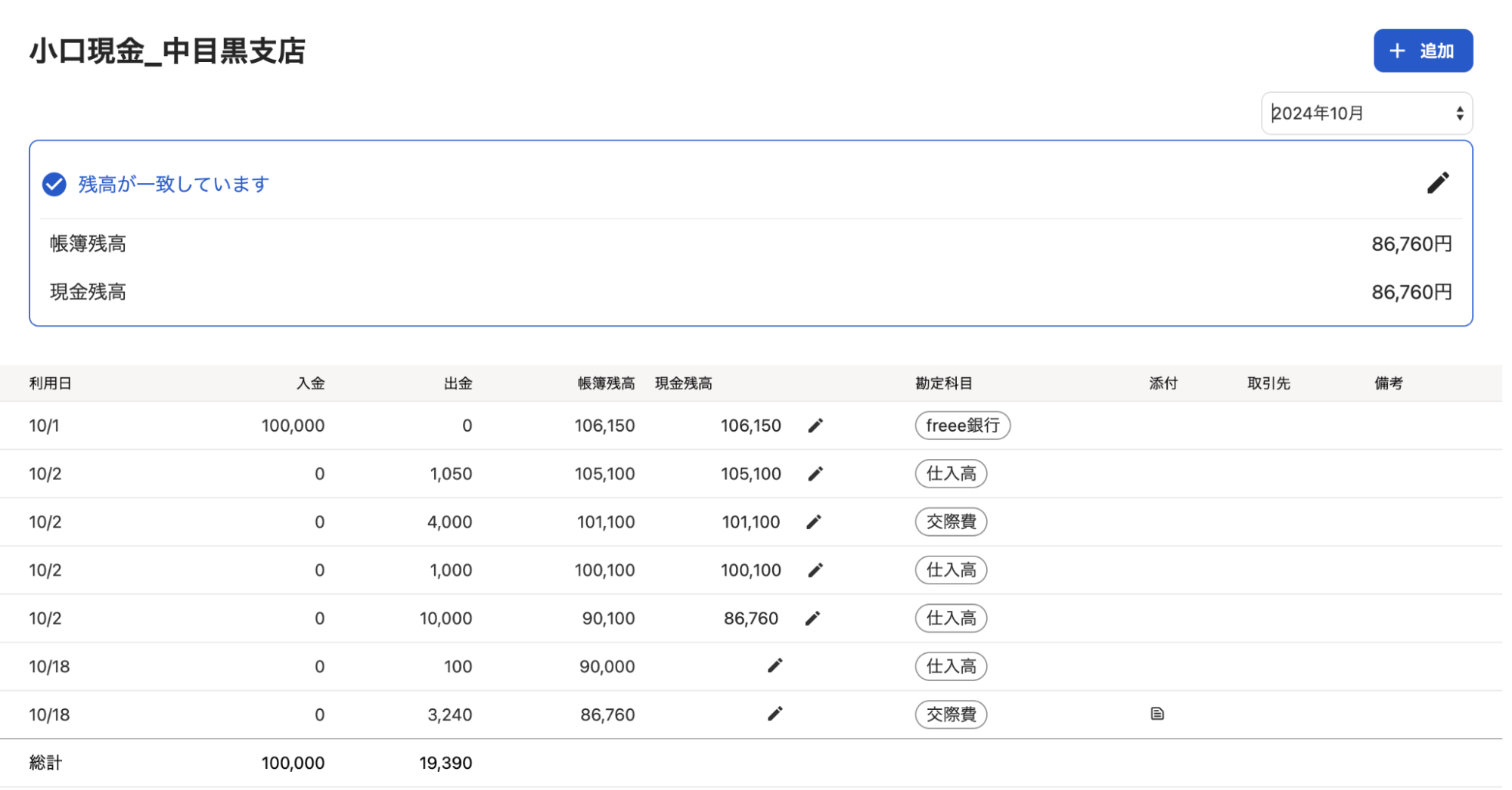Edit cash balance on 10/18 100 yen row
Screen dimensions: 1512x790
click(x=775, y=666)
